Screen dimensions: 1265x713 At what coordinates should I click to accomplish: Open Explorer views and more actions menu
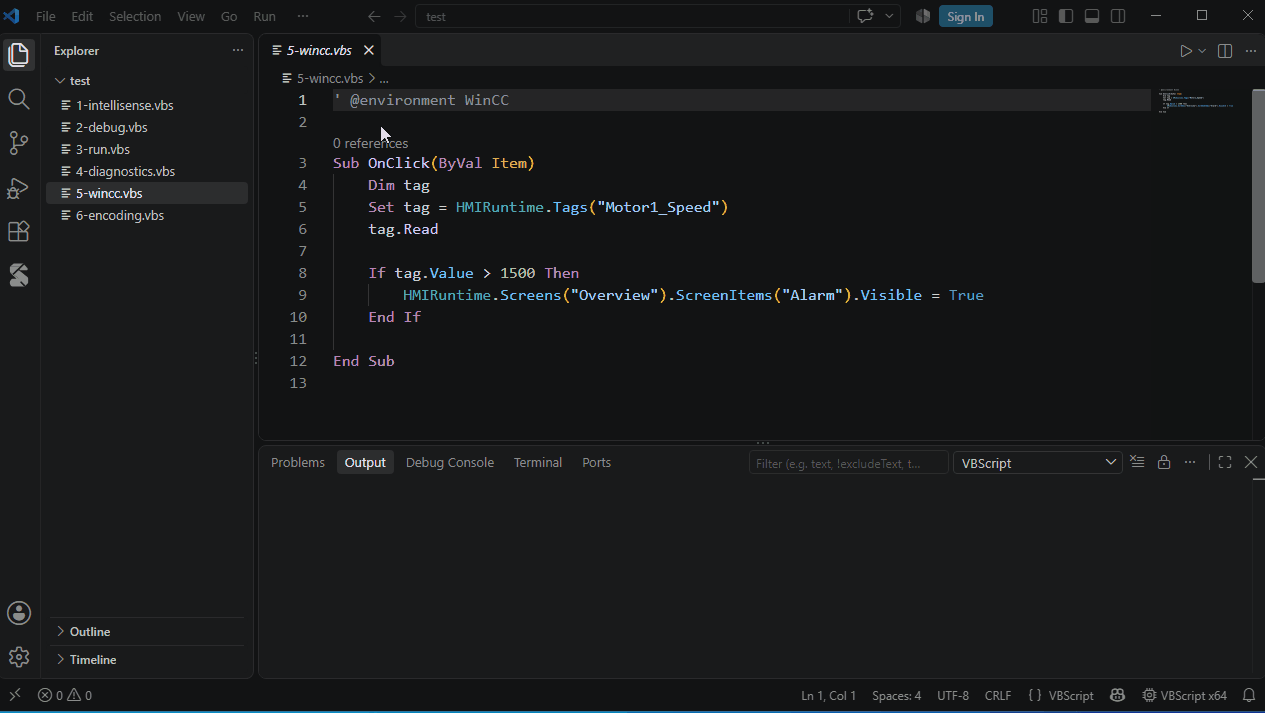coord(238,50)
